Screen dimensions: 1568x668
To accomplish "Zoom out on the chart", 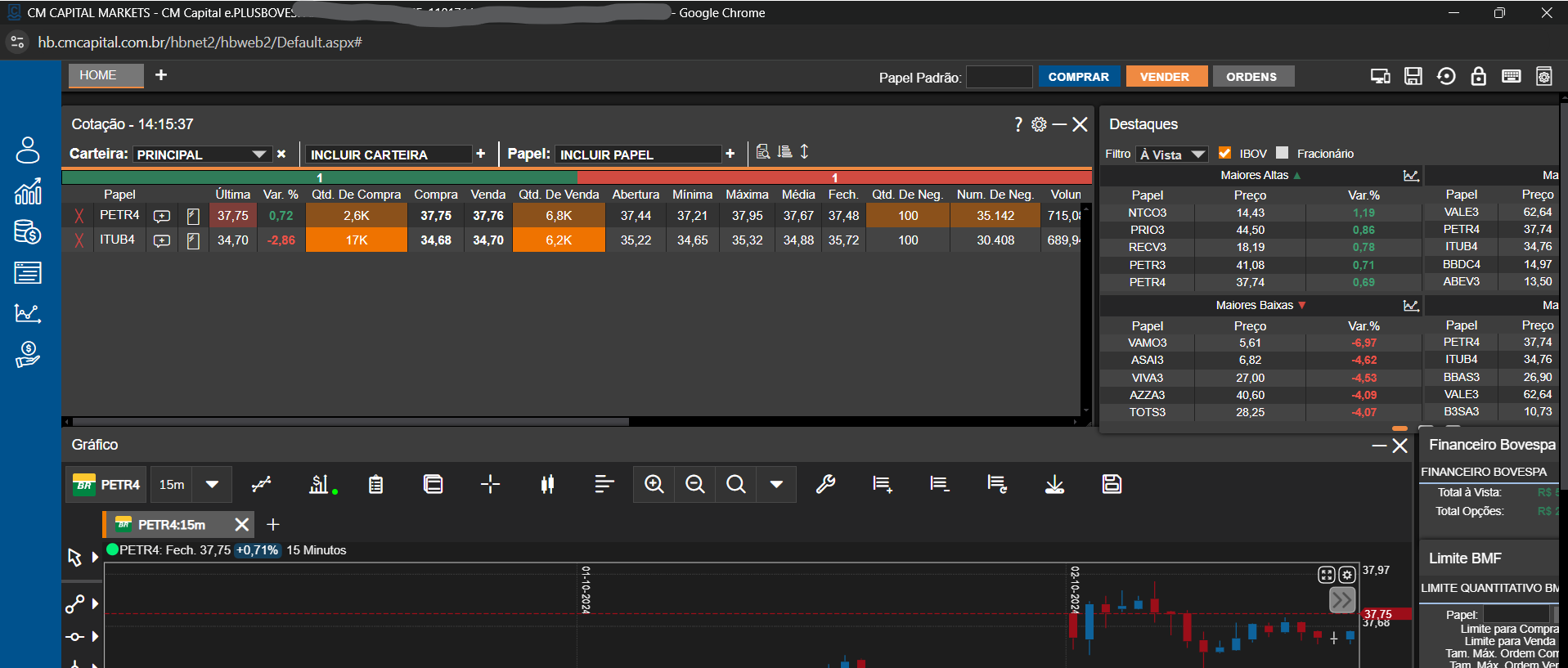I will [694, 484].
